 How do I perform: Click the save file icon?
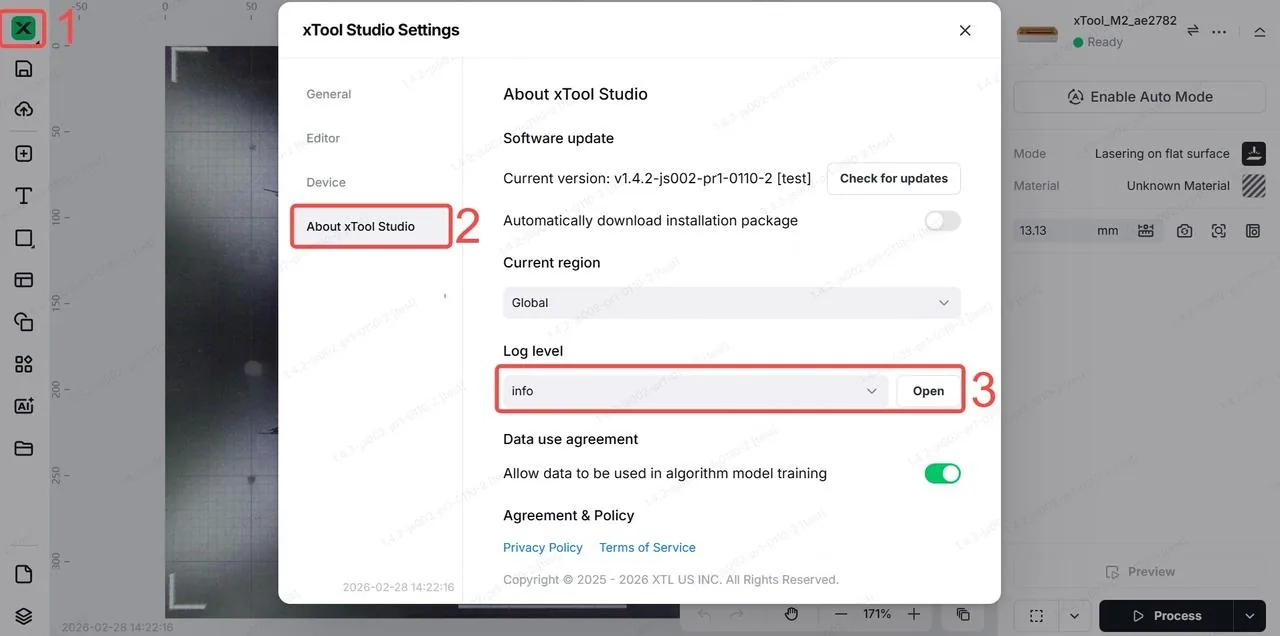(24, 68)
